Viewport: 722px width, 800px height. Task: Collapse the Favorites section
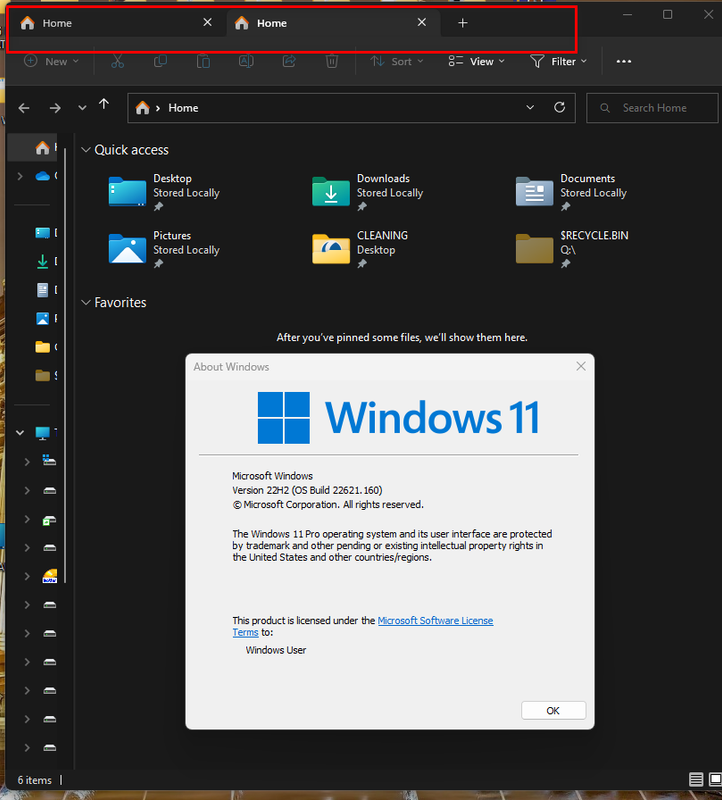point(86,302)
